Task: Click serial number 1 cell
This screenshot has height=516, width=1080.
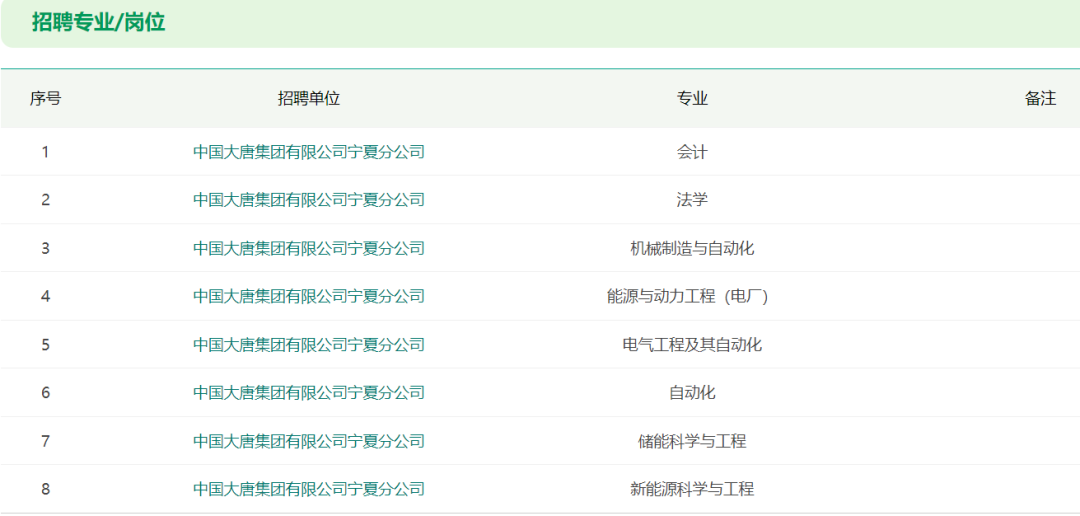Action: (45, 152)
